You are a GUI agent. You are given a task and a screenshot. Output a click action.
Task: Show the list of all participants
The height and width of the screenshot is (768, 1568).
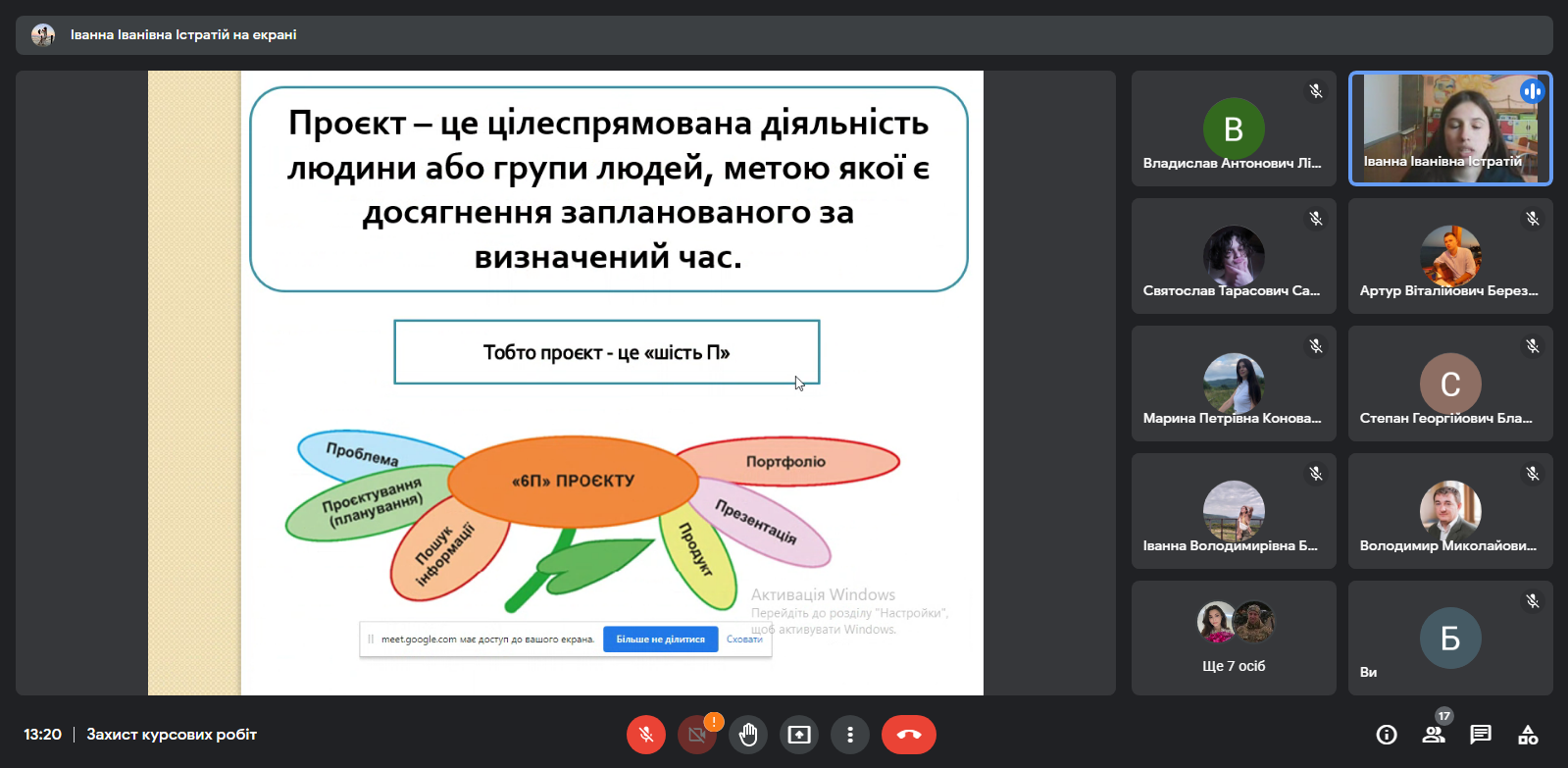pos(1434,735)
